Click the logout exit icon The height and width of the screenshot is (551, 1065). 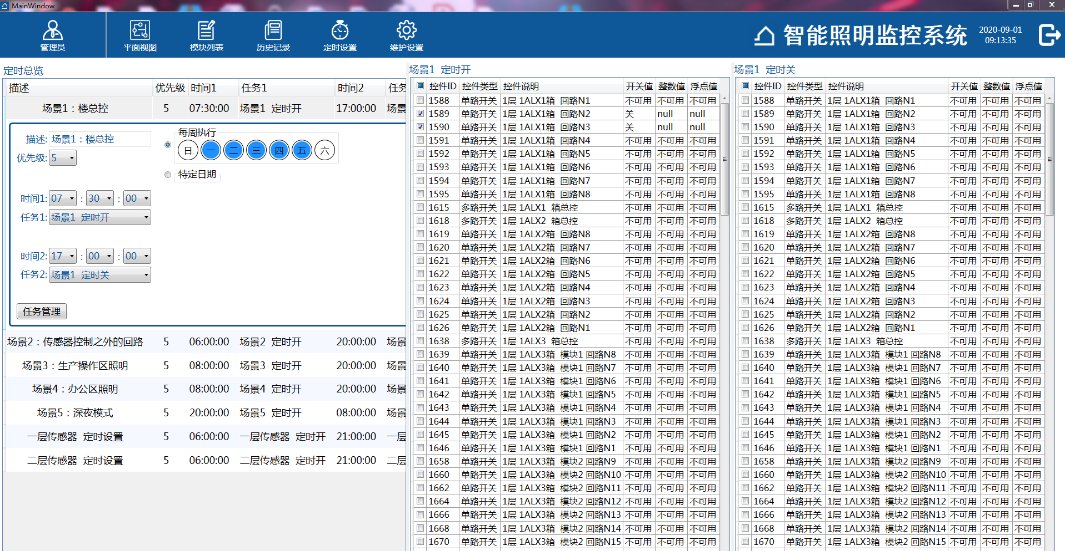(x=1049, y=35)
